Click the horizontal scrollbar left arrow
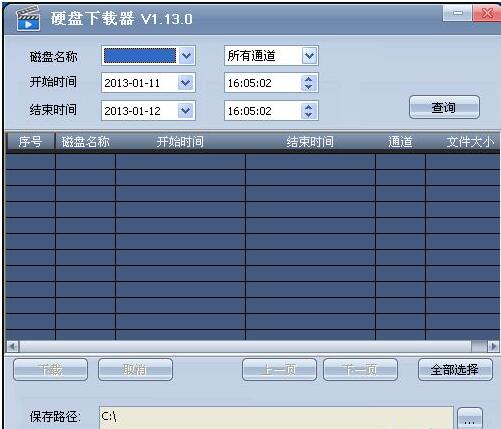501x429 pixels. click(x=12, y=347)
